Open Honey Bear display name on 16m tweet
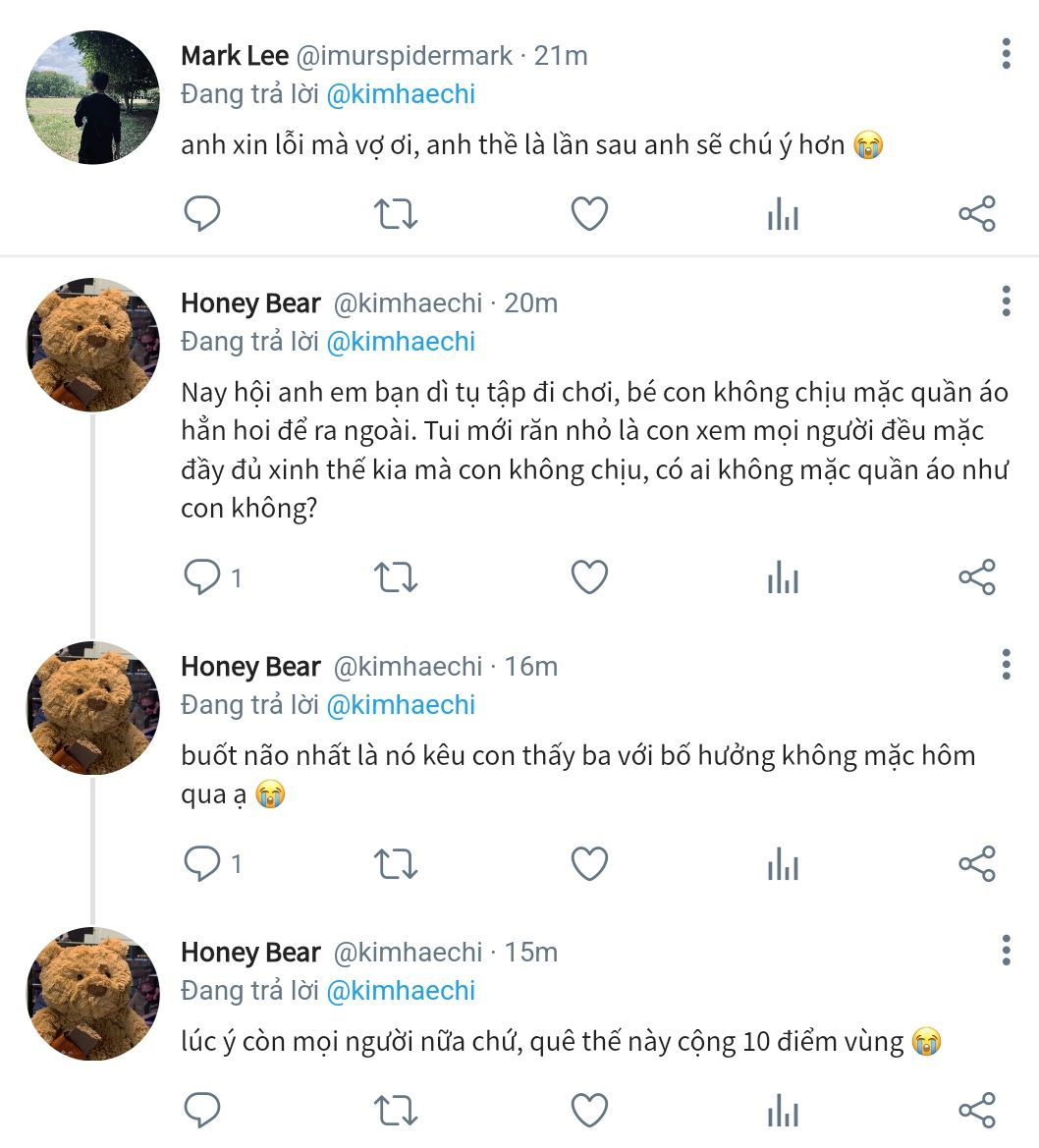The image size is (1039, 1148). tap(250, 667)
